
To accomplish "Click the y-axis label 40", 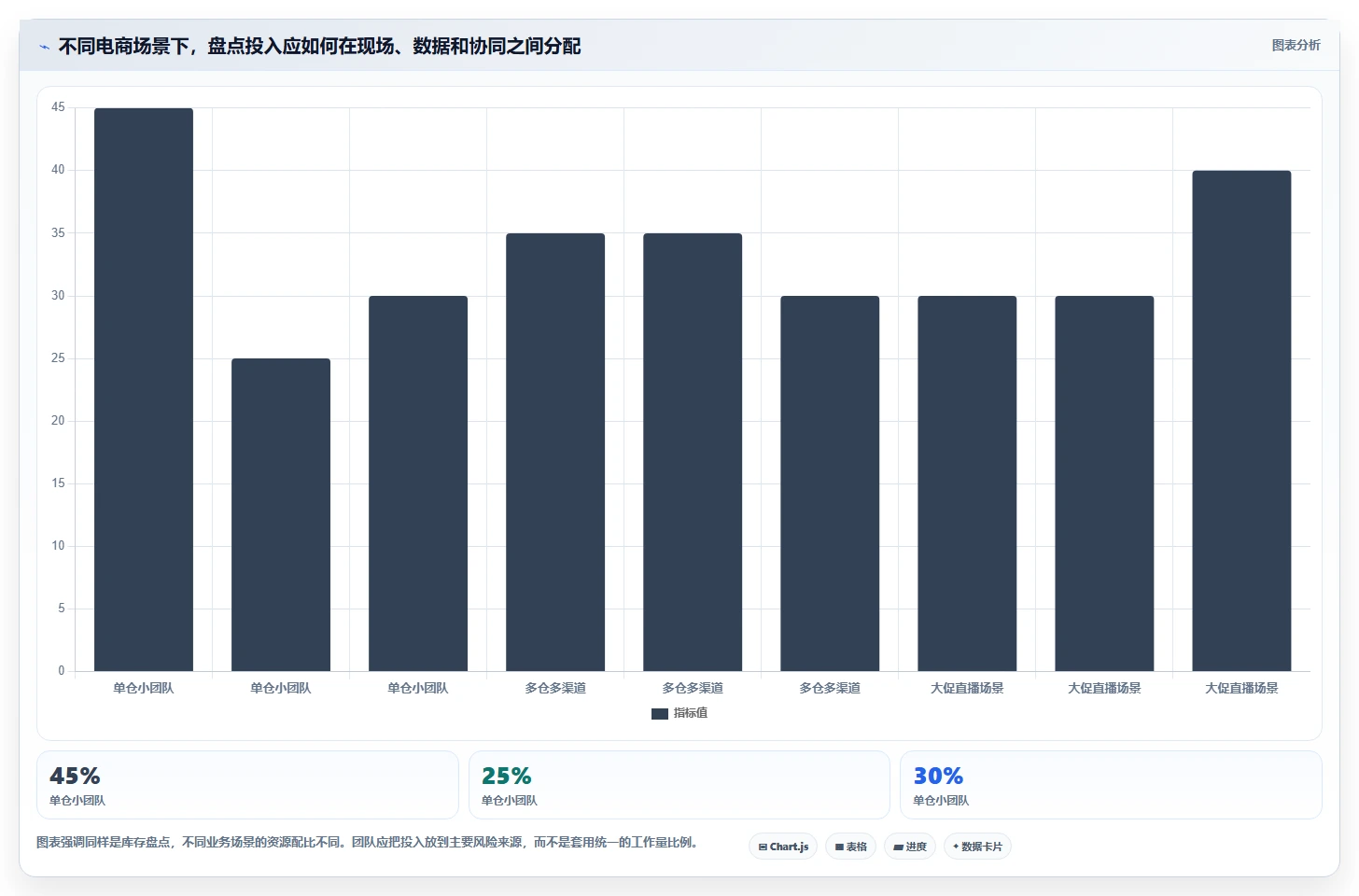I will (58, 170).
